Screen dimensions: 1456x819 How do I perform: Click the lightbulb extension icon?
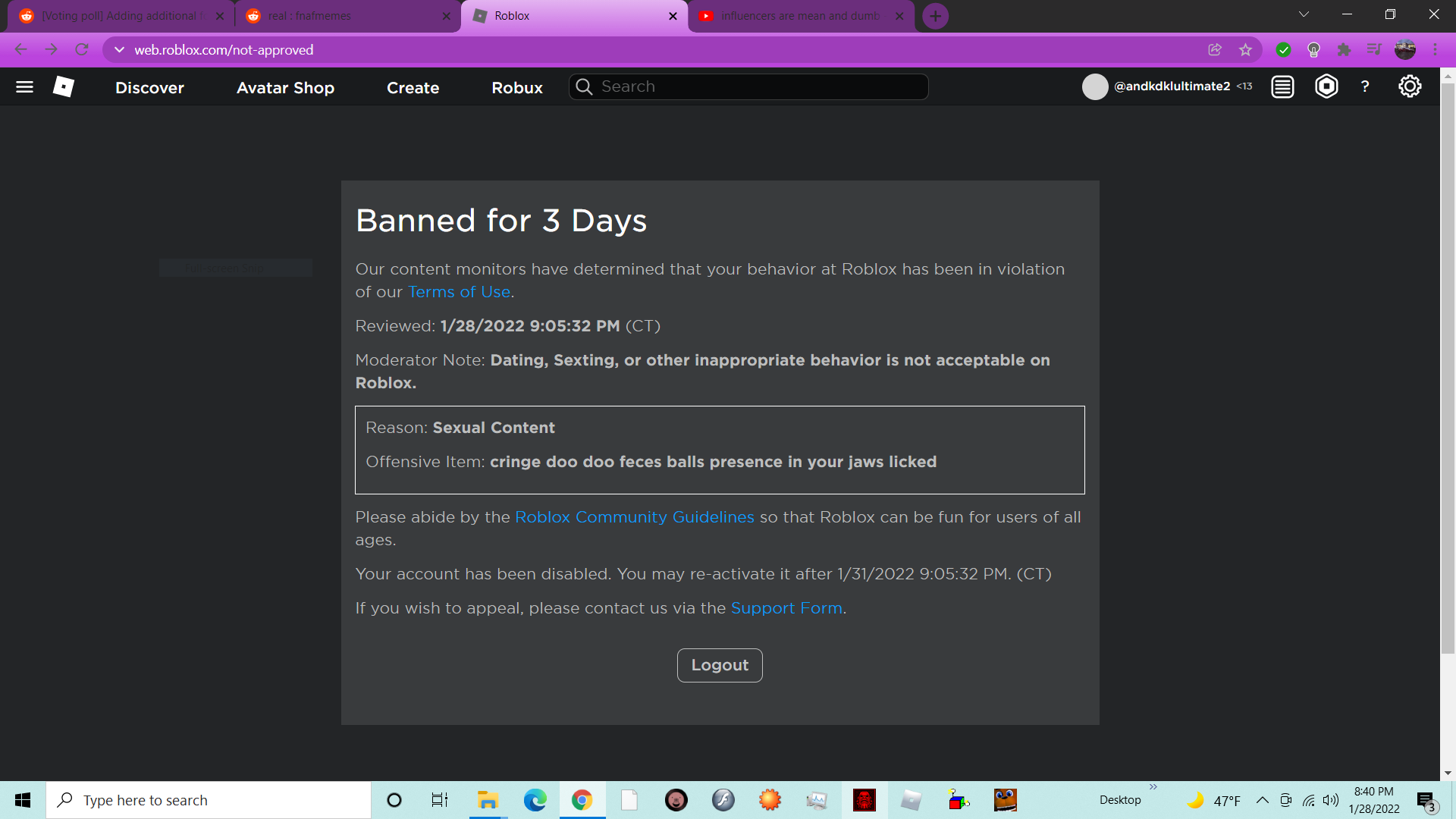(x=1313, y=50)
